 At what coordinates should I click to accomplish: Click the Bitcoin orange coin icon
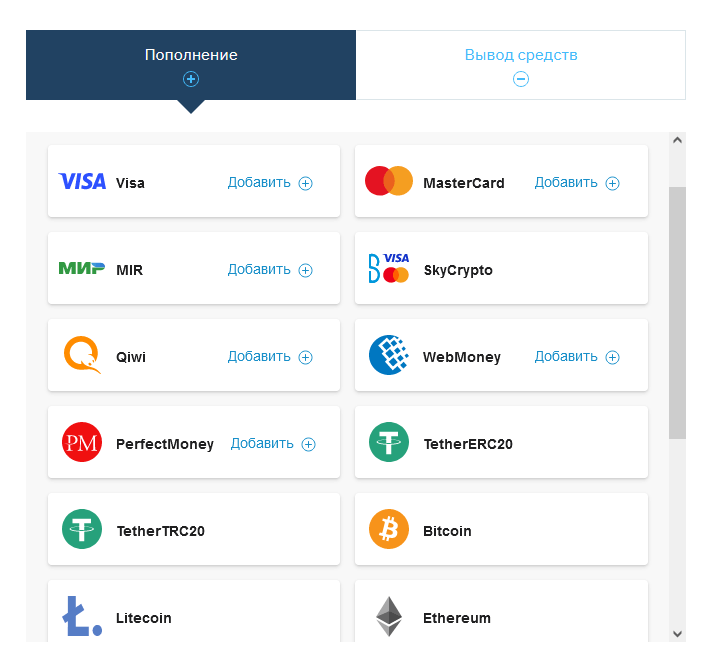pyautogui.click(x=389, y=530)
